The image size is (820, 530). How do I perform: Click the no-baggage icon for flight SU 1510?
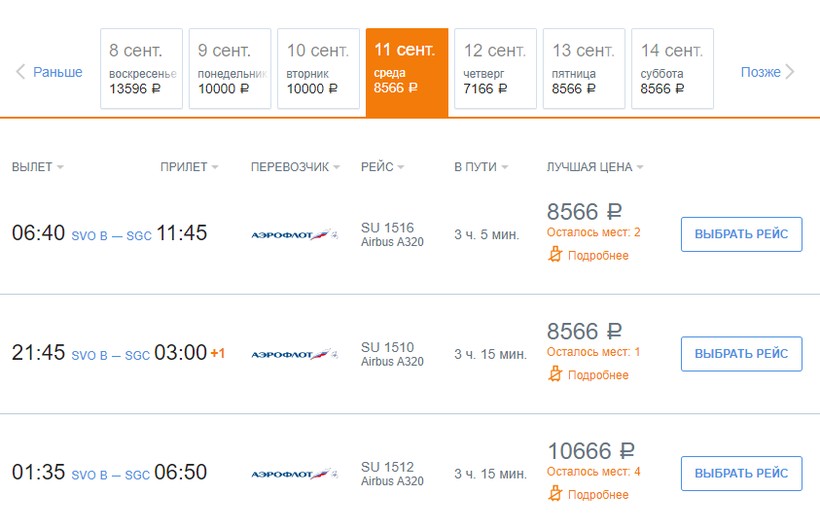tap(555, 374)
